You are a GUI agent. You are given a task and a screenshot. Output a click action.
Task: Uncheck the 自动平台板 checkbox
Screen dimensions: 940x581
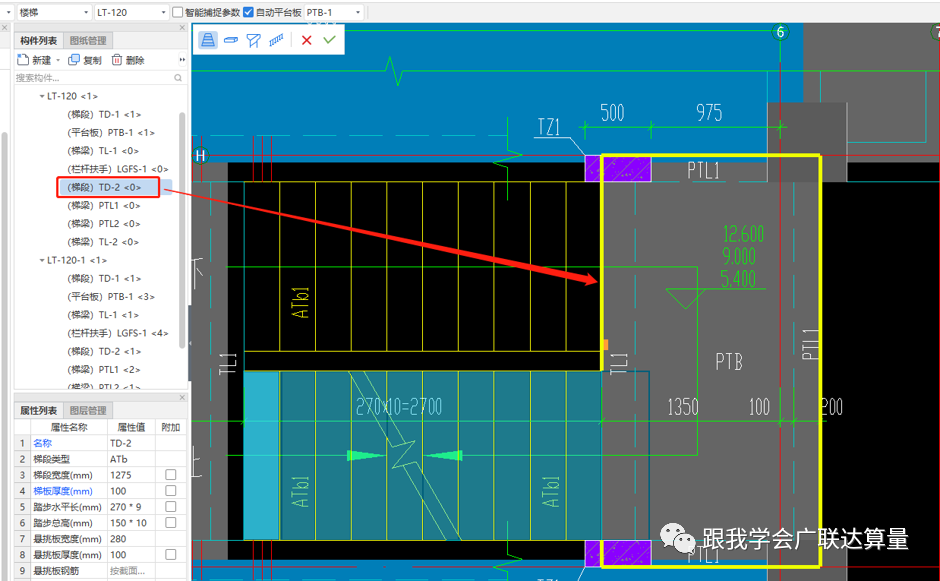tap(248, 12)
